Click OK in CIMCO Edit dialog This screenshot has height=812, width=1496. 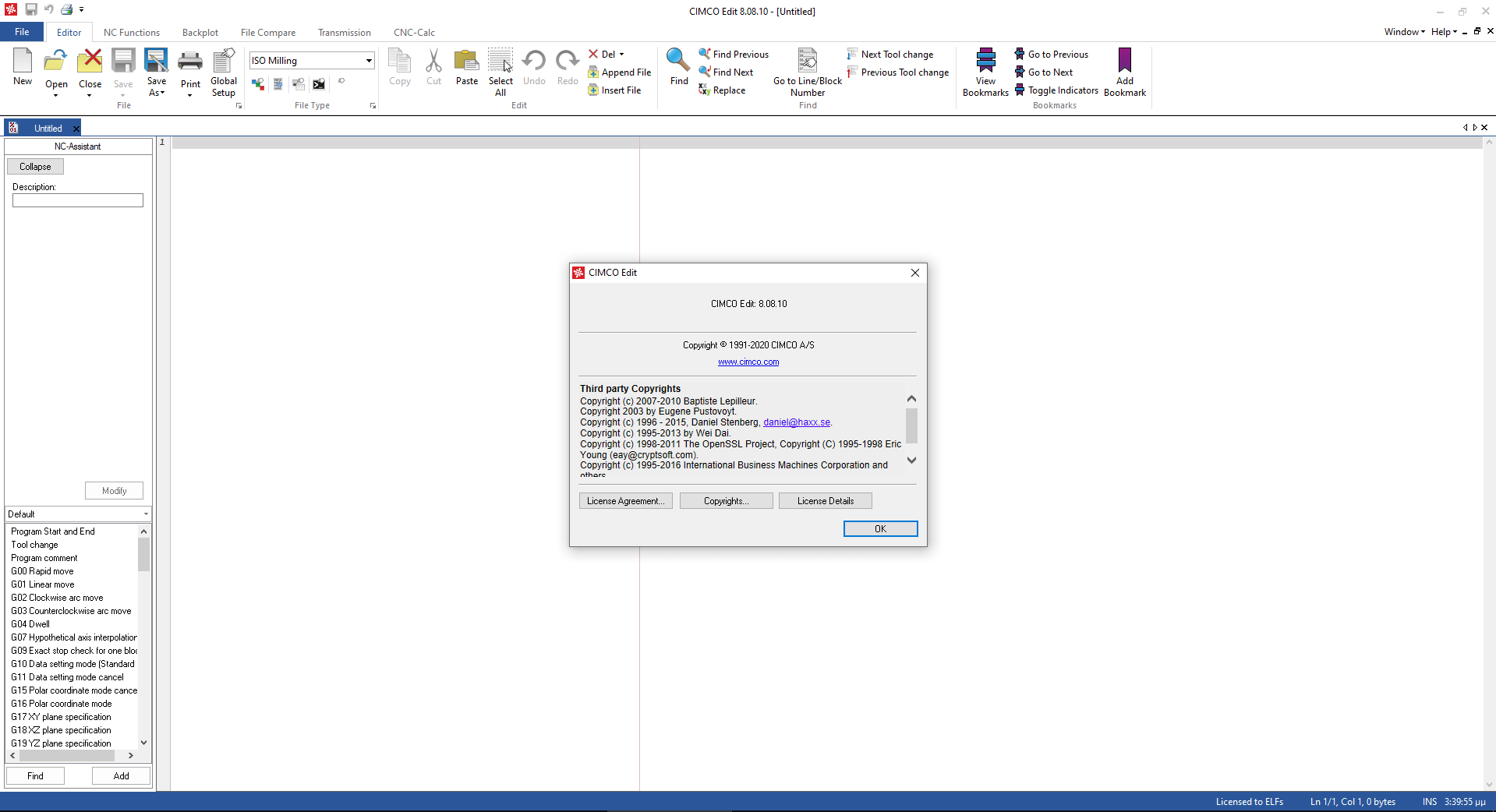click(880, 528)
